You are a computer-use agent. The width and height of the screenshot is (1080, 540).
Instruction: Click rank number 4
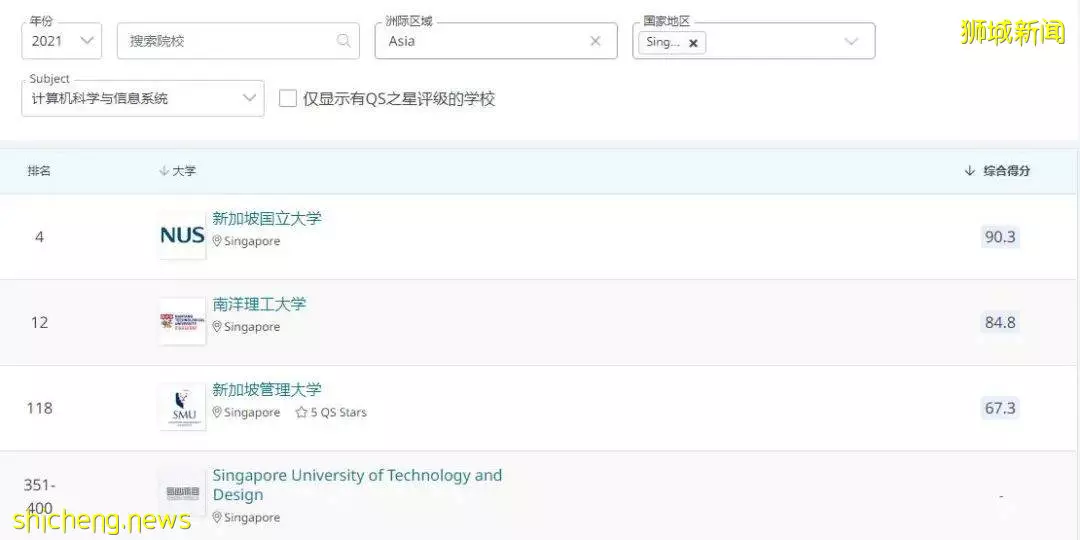pos(39,237)
